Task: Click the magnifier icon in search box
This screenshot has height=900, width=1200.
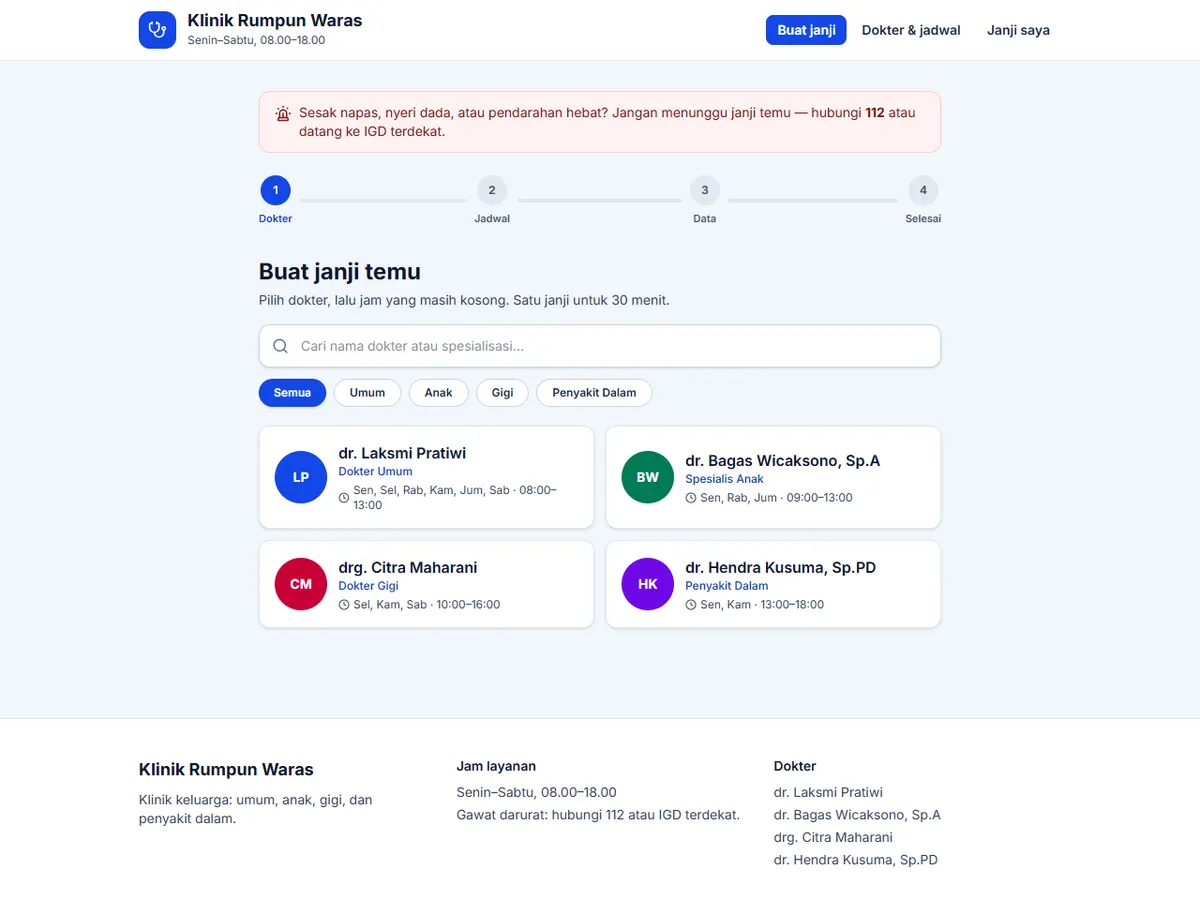Action: click(x=281, y=346)
